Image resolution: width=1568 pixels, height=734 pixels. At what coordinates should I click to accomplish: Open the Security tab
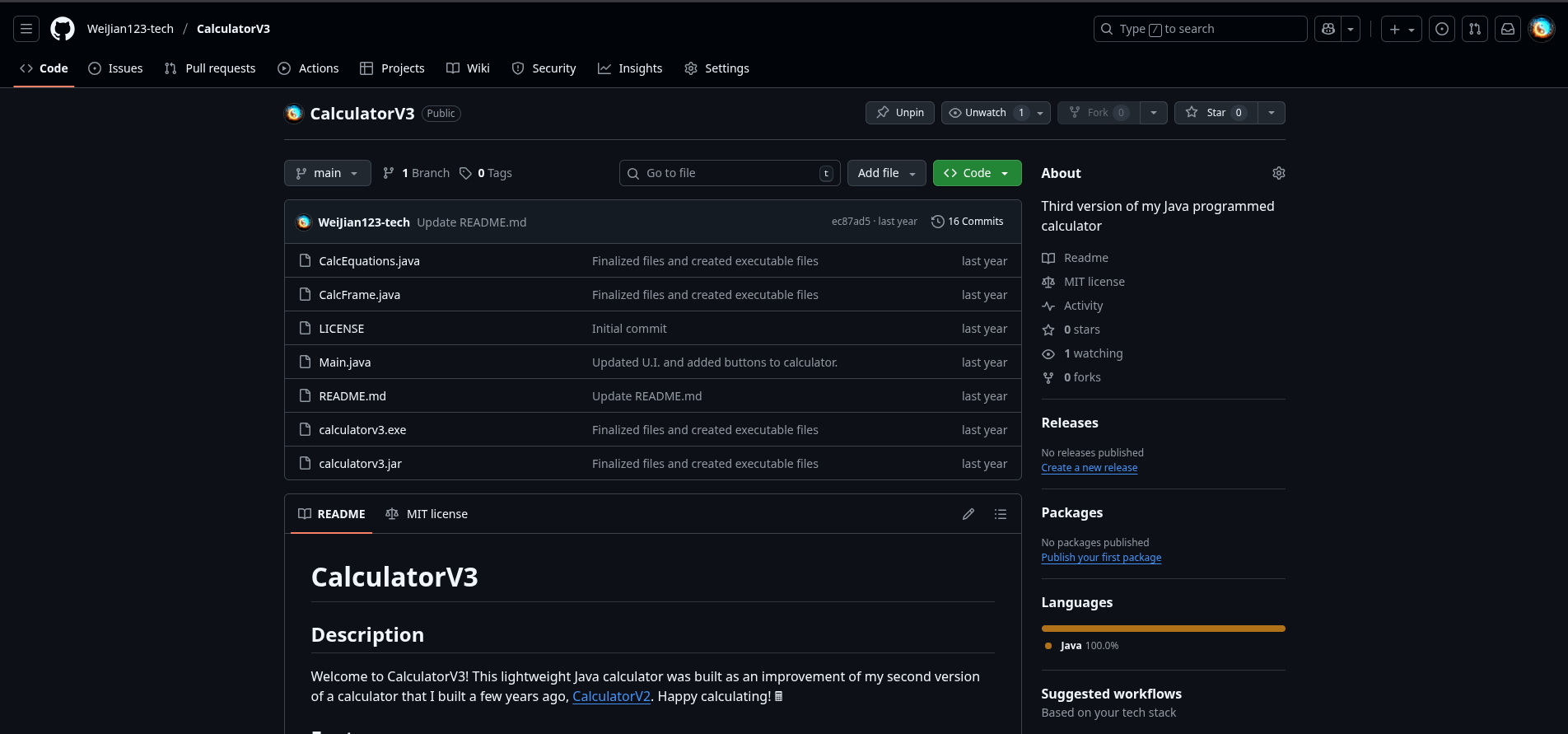pyautogui.click(x=544, y=68)
